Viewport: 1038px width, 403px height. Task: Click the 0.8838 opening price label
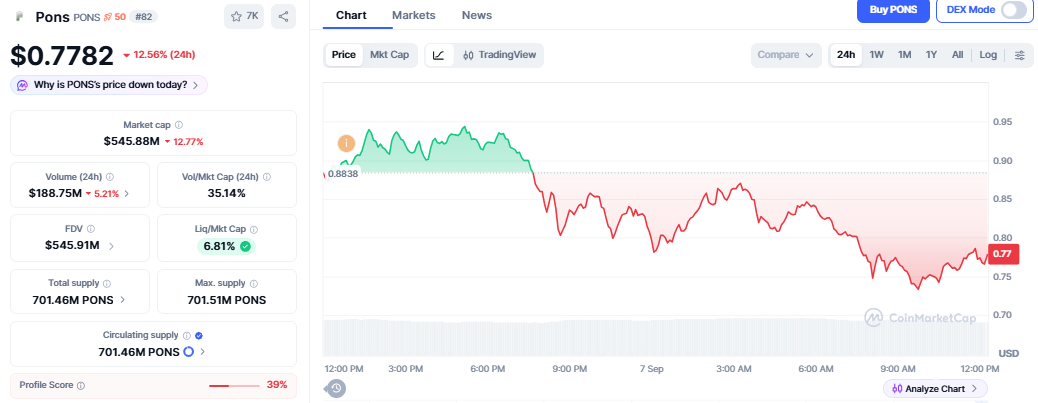[x=342, y=173]
